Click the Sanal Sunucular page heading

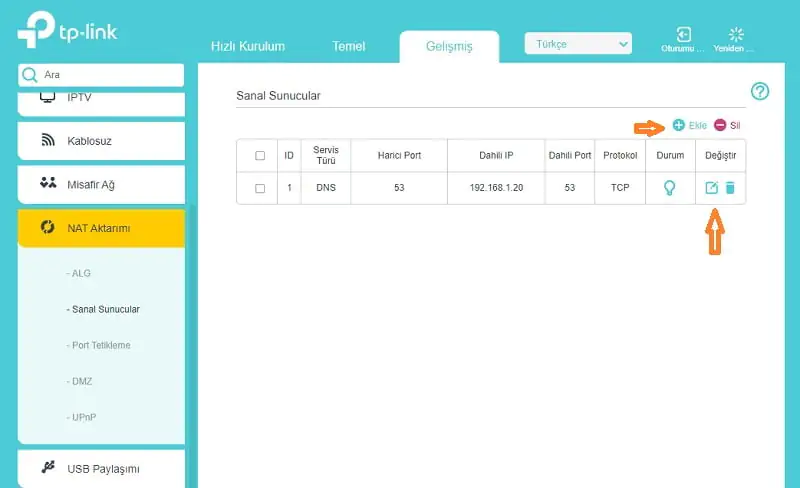click(x=278, y=96)
